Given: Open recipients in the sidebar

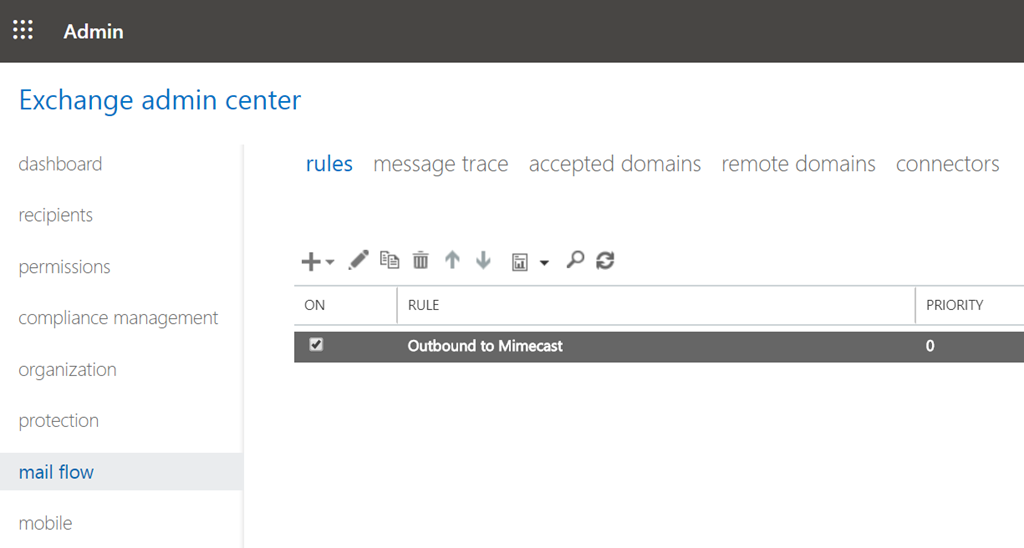Looking at the screenshot, I should coord(56,215).
